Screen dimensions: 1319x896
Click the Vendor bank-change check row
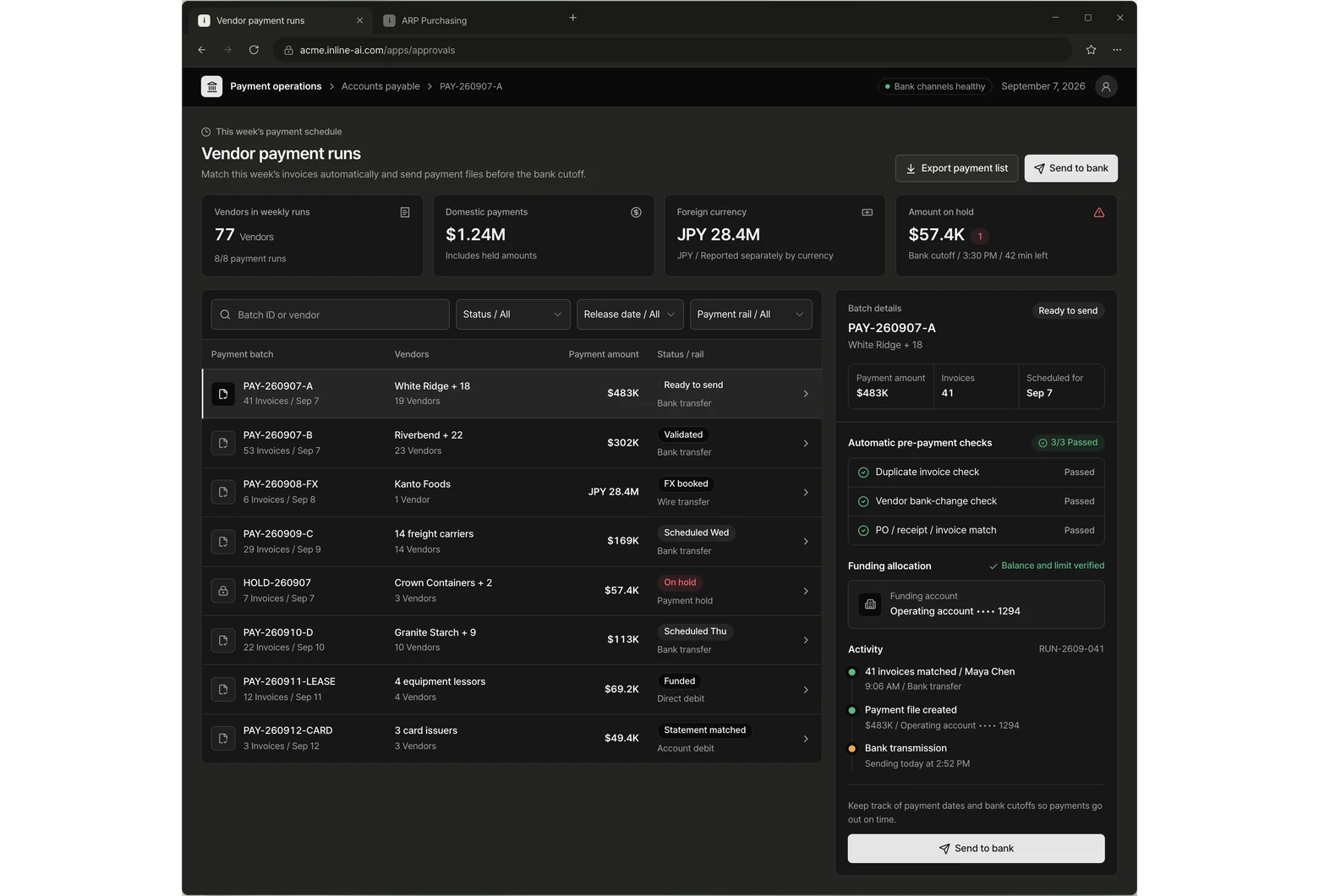click(x=977, y=501)
